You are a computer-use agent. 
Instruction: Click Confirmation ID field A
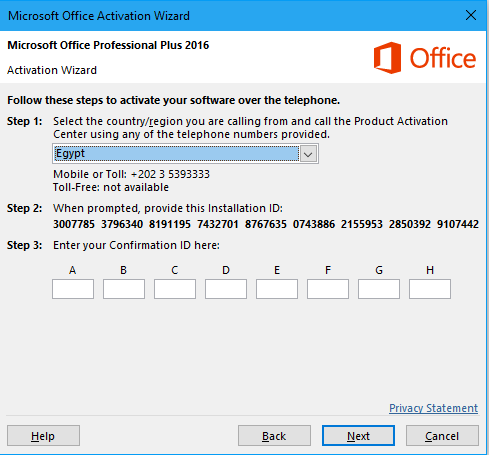pos(73,289)
